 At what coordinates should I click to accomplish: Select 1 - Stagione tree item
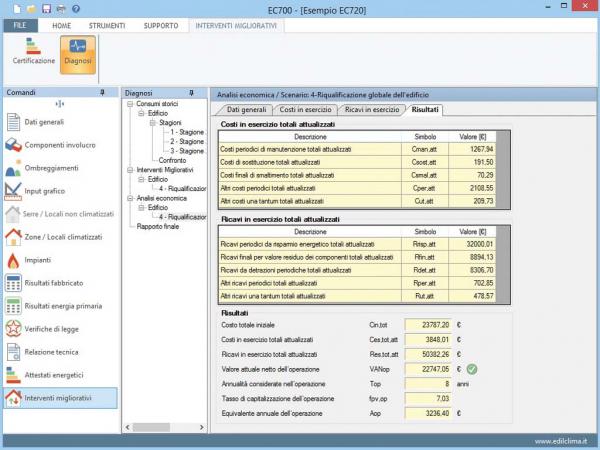[x=187, y=132]
